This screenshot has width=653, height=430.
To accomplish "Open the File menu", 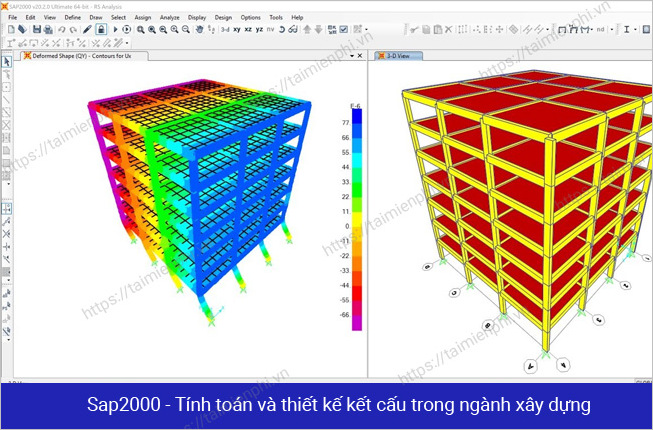I will pos(13,17).
